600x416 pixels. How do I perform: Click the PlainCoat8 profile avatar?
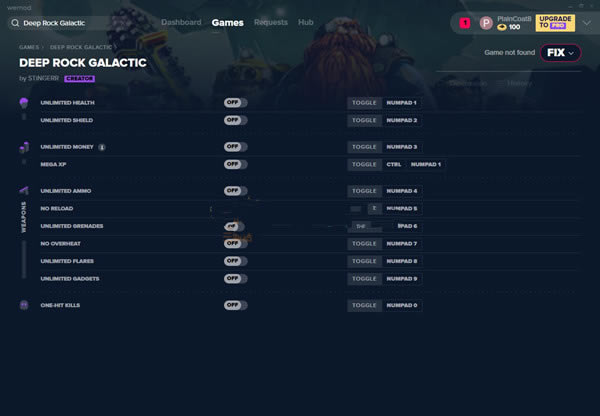point(486,22)
